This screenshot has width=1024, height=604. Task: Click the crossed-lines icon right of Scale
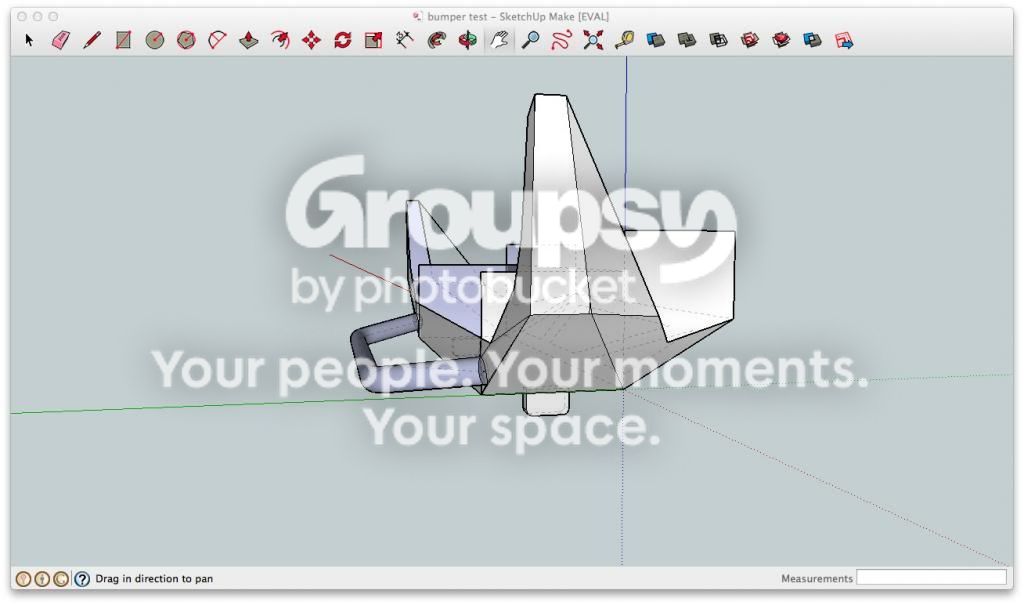click(405, 40)
